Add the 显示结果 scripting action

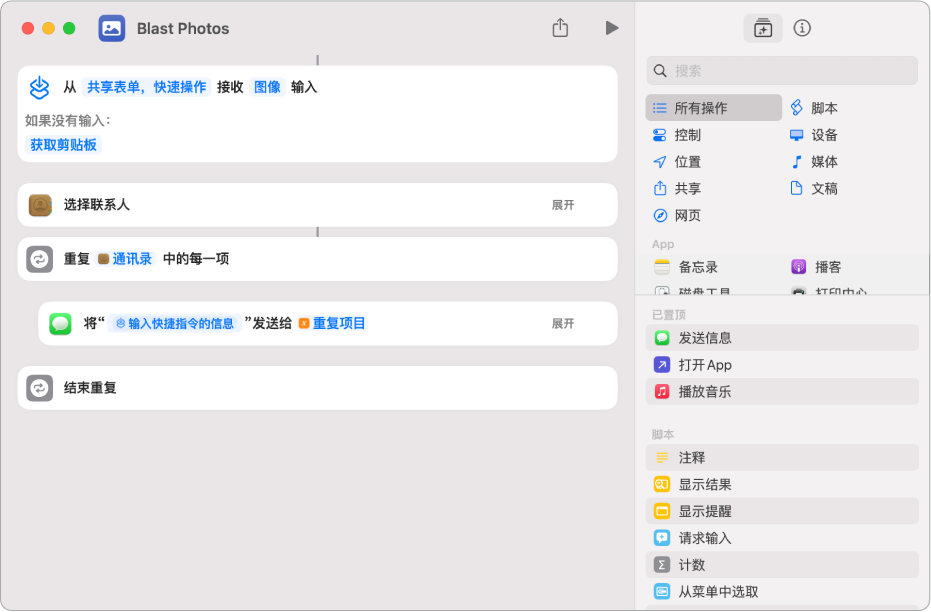[x=782, y=484]
